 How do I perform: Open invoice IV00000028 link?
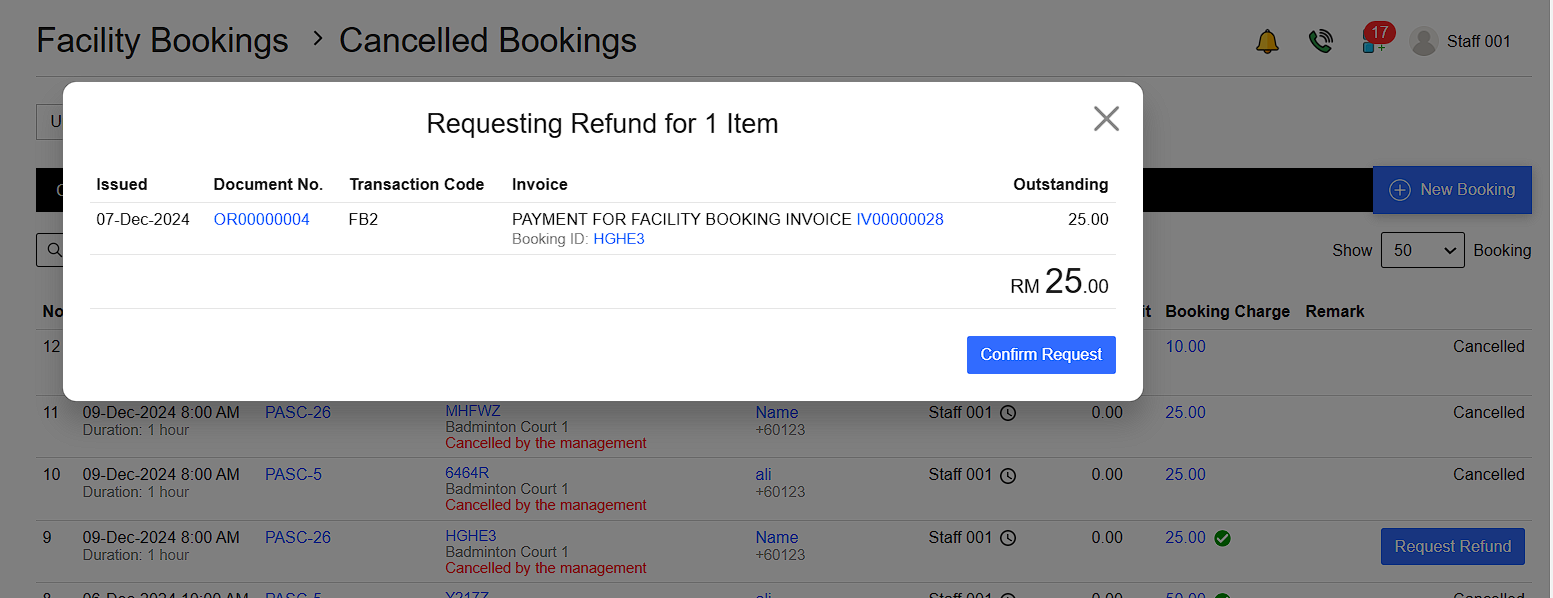click(x=899, y=220)
